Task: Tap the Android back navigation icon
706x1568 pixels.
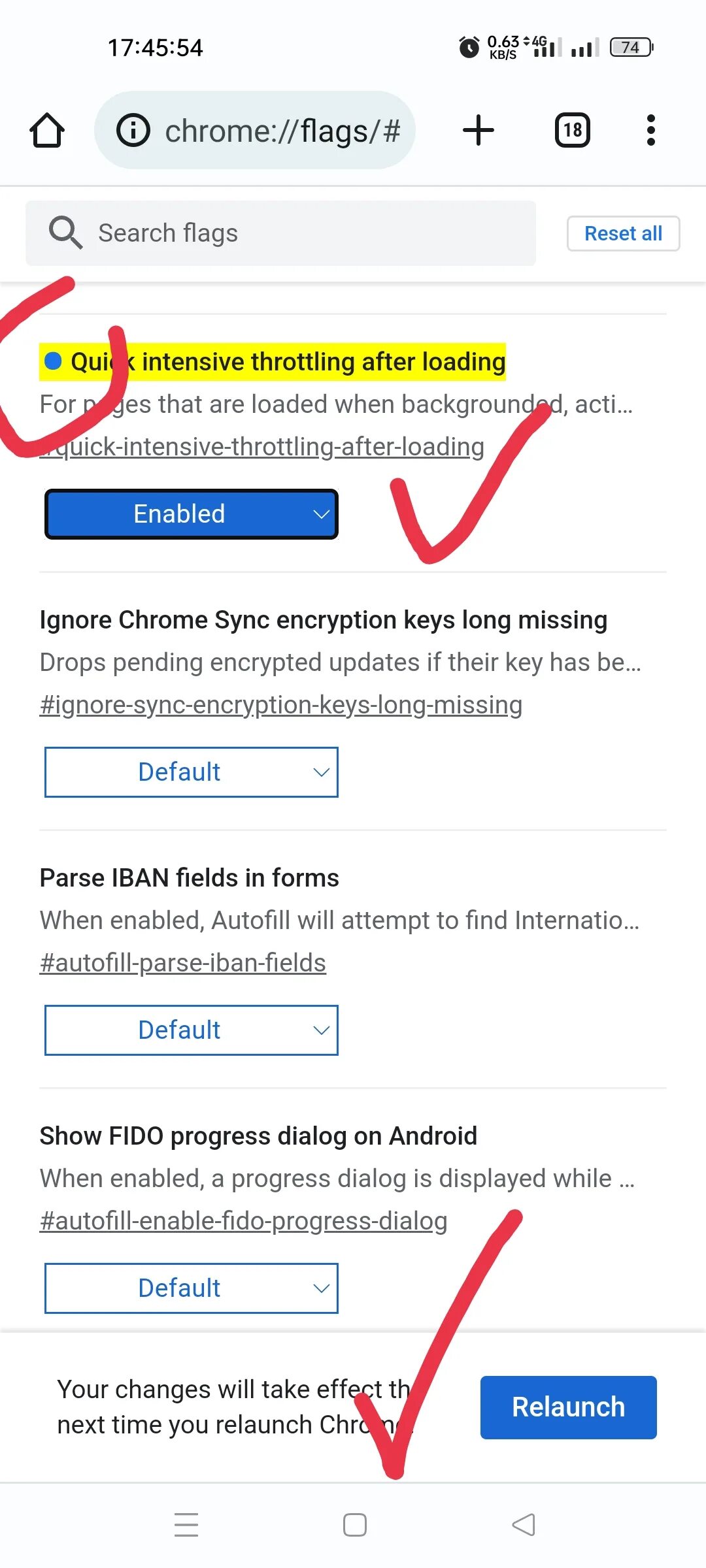Action: 524,1525
